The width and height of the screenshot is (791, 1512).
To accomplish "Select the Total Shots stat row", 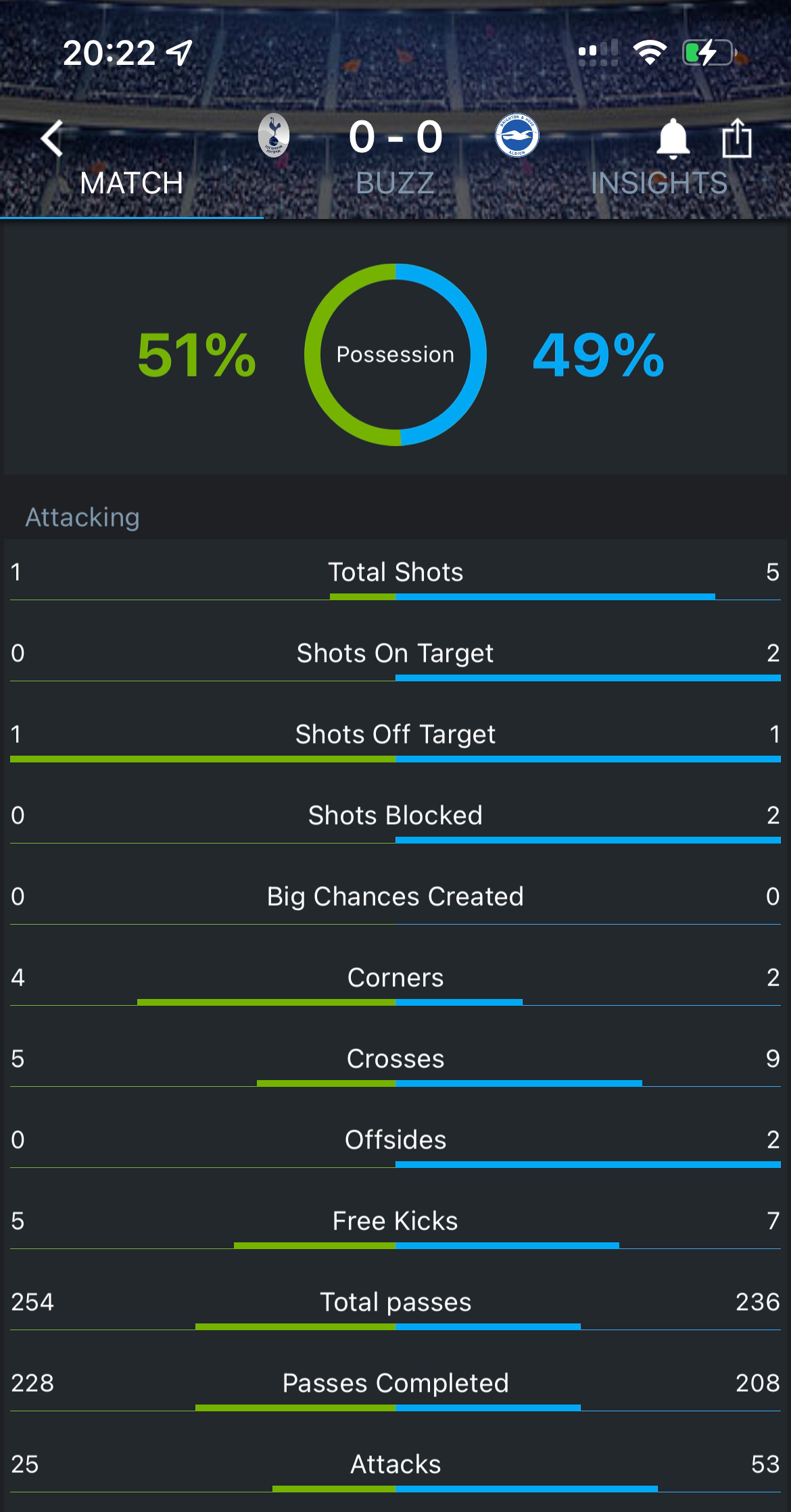I will tap(395, 573).
